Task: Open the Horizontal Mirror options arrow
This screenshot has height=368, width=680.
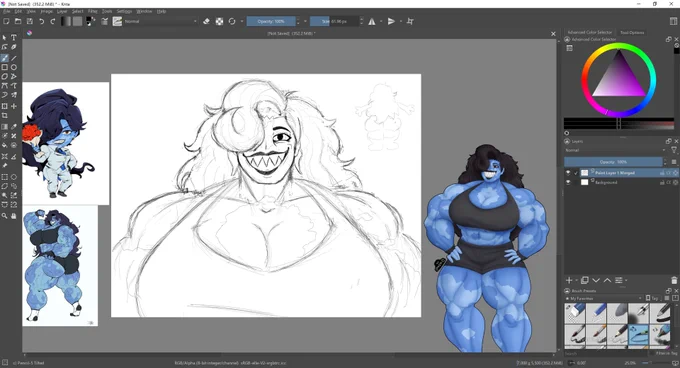Action: point(381,21)
